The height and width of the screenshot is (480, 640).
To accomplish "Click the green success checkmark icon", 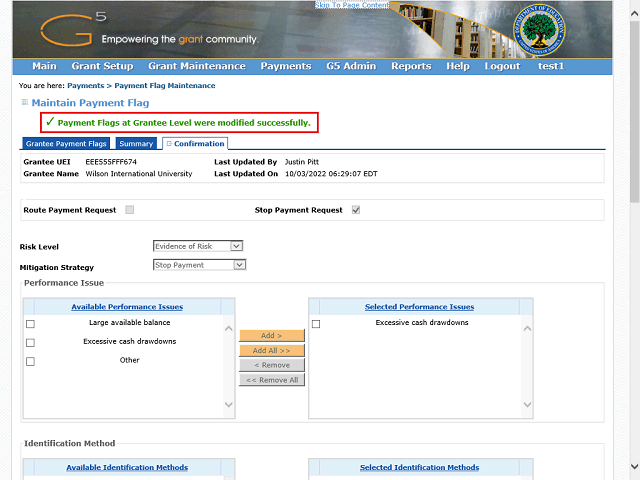I will point(49,122).
